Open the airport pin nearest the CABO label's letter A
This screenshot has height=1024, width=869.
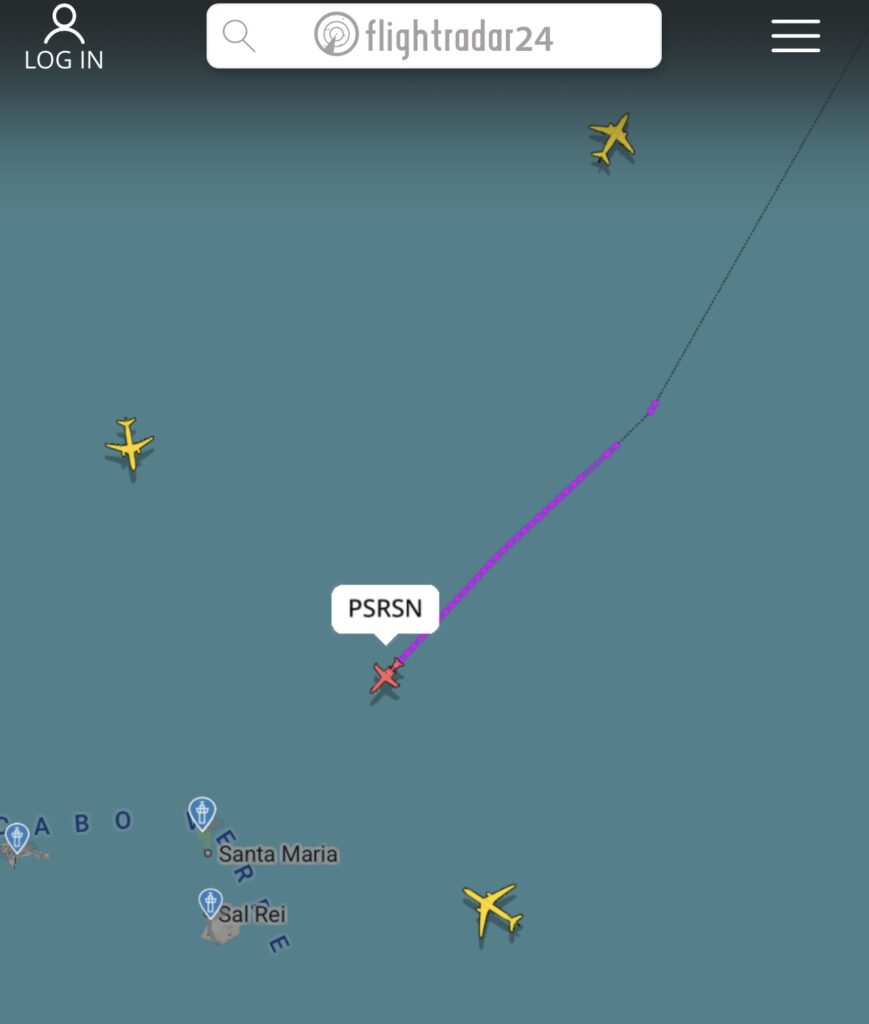tap(17, 838)
